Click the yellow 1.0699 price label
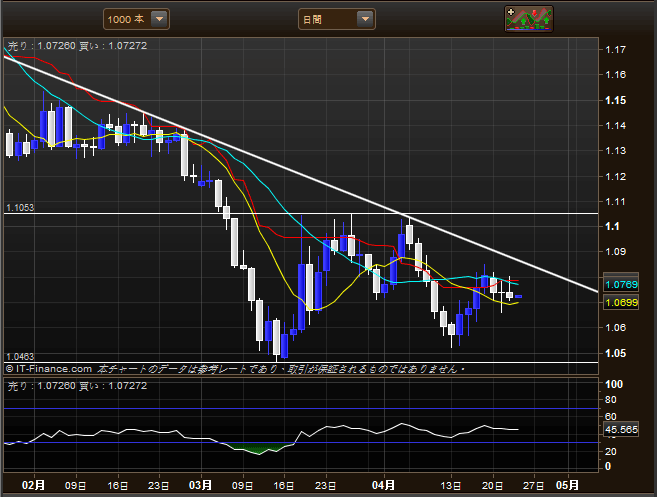 (621, 302)
